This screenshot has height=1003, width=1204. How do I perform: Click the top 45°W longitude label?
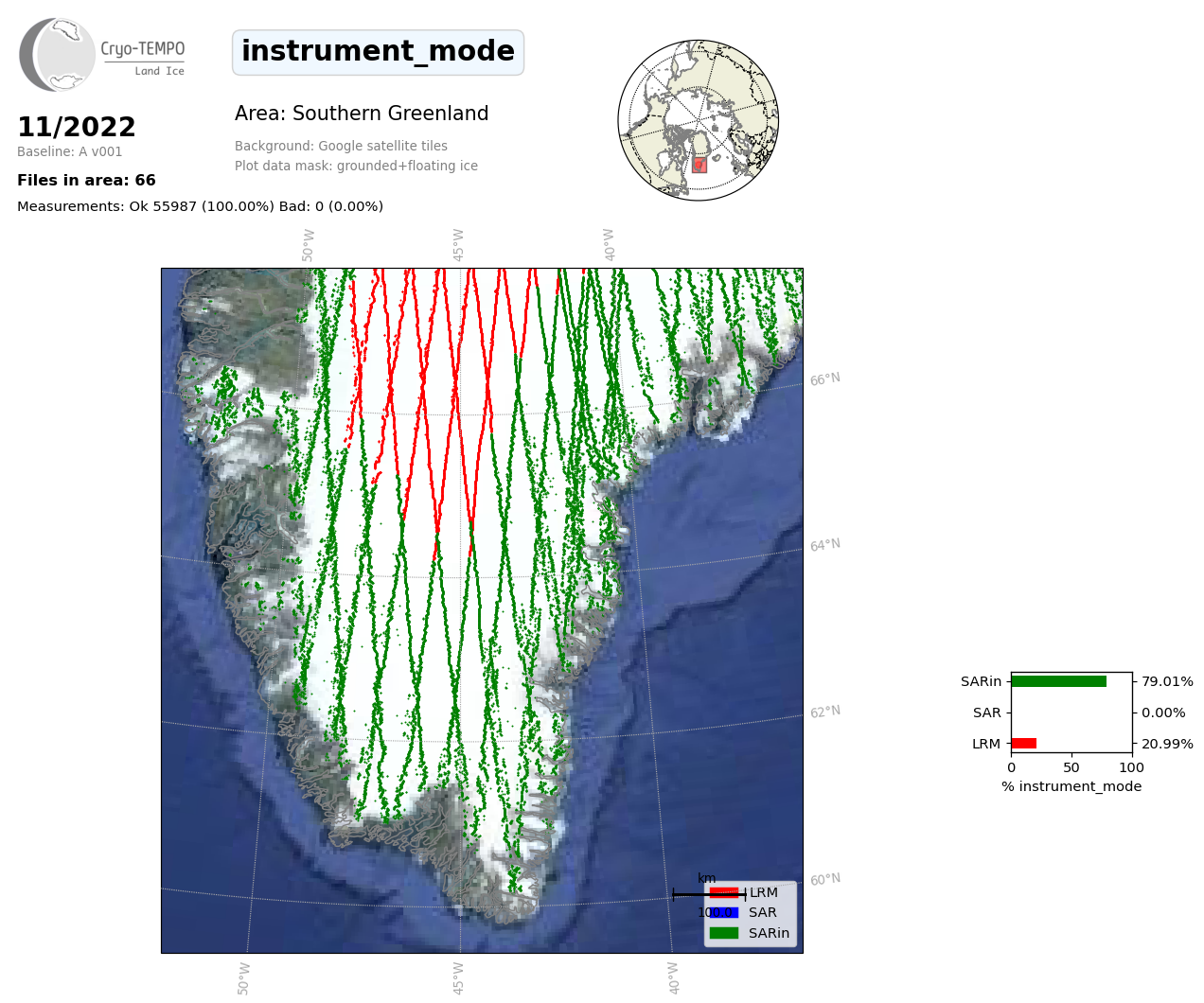click(459, 245)
